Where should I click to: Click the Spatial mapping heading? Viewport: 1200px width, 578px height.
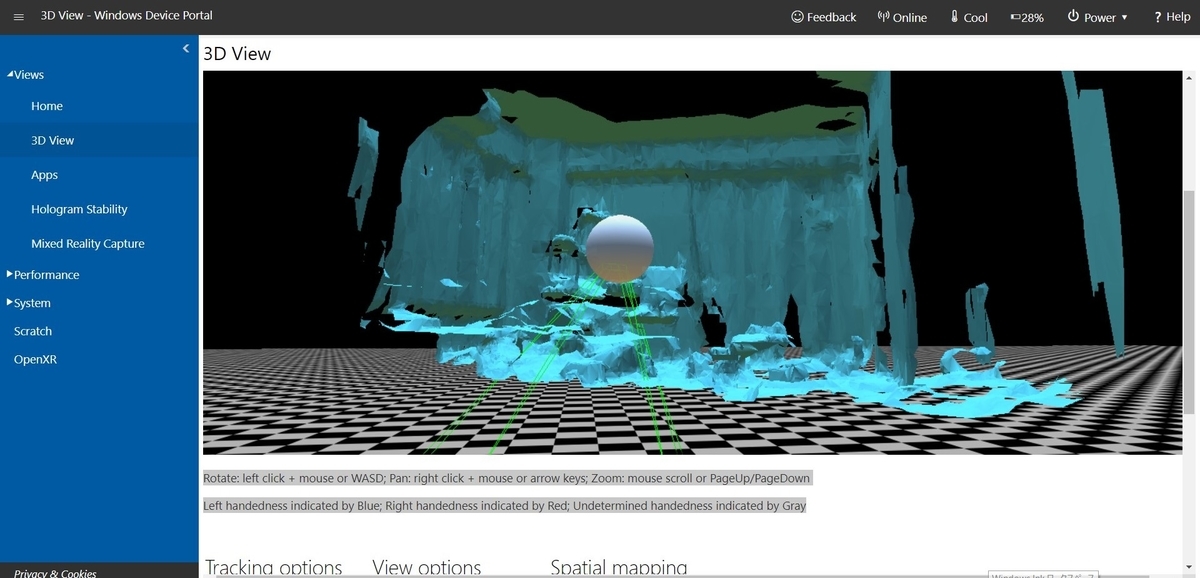pyautogui.click(x=619, y=567)
